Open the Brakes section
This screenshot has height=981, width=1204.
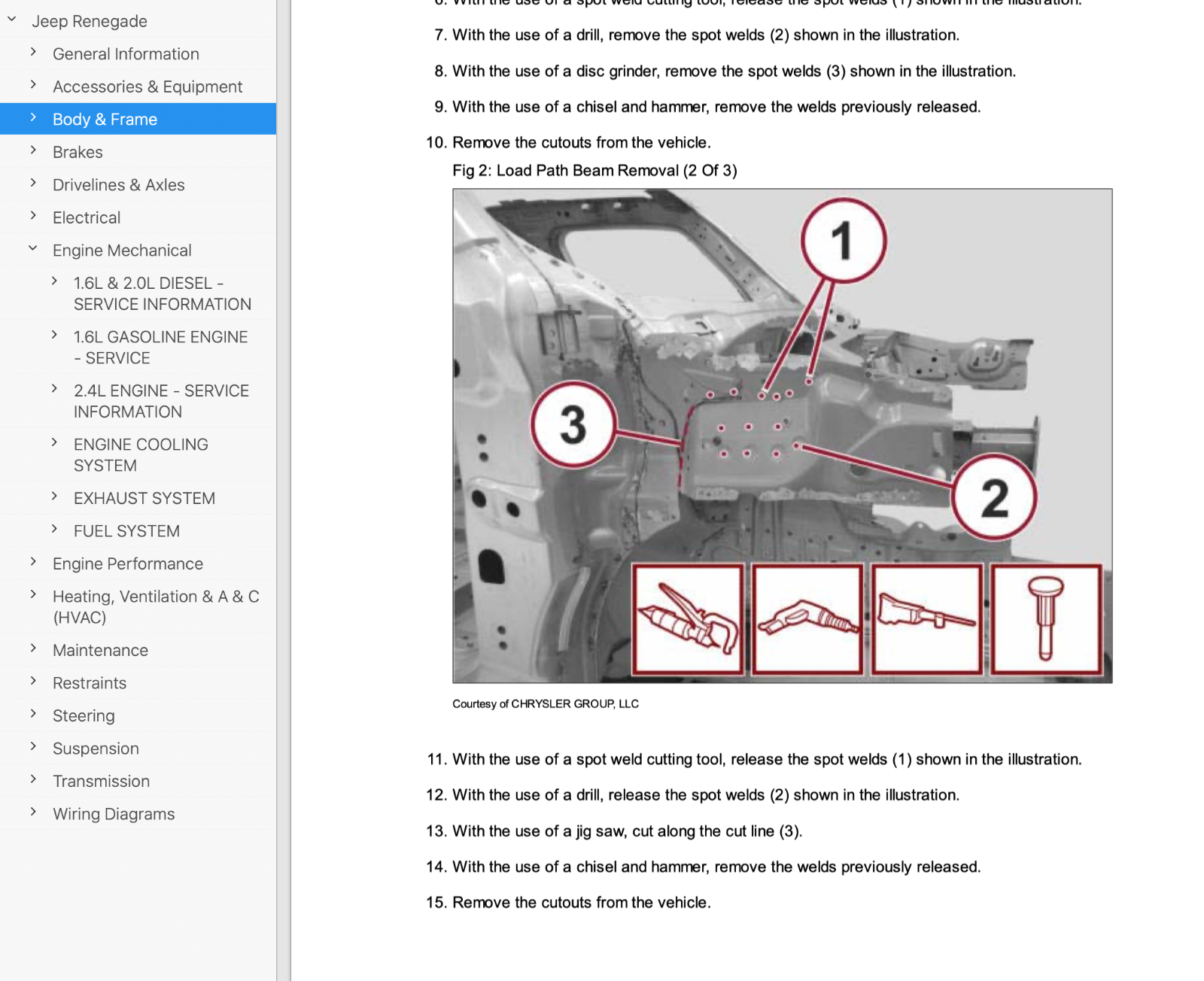coord(78,153)
